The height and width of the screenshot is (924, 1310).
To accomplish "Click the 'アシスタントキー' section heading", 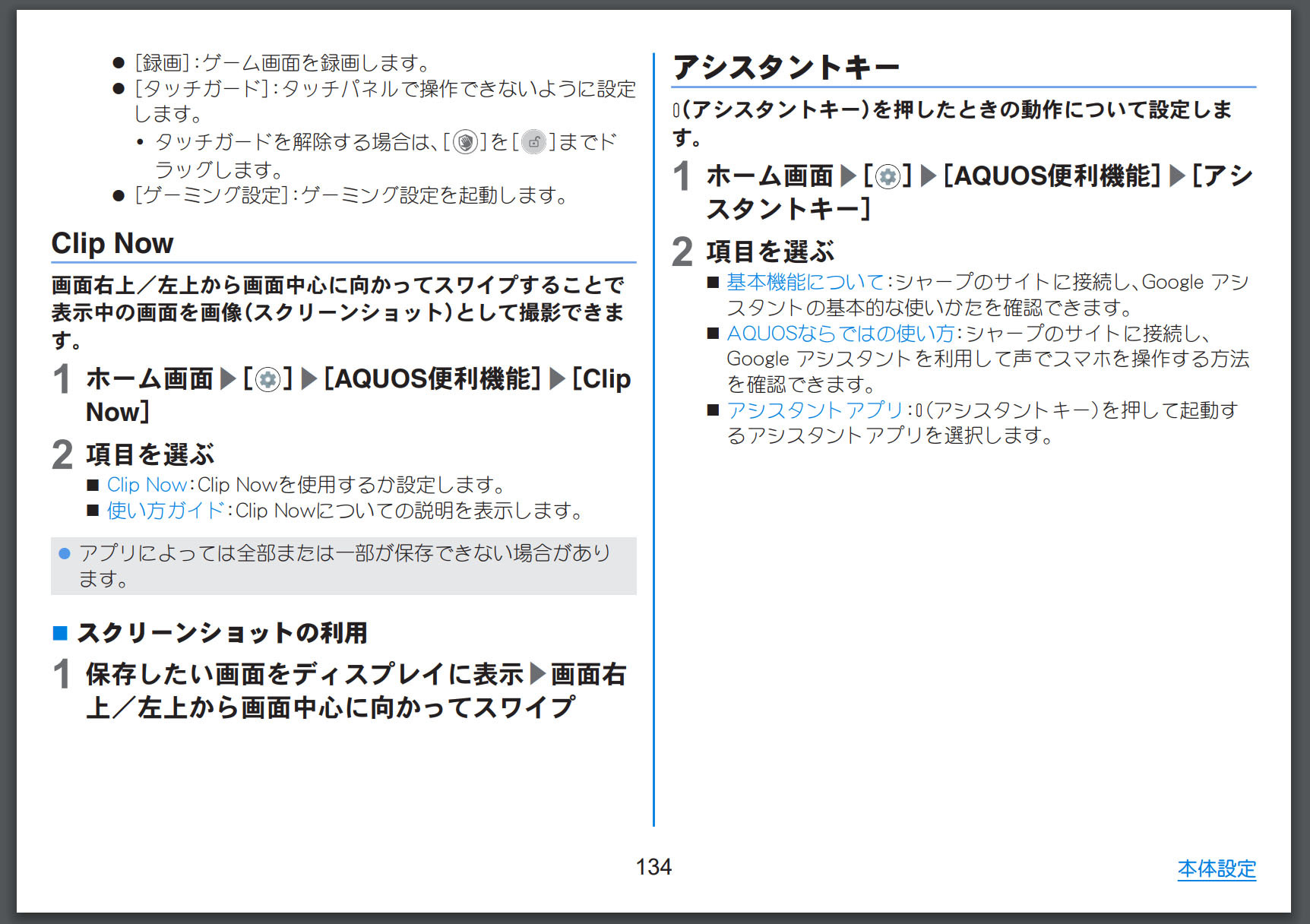I will click(x=786, y=67).
